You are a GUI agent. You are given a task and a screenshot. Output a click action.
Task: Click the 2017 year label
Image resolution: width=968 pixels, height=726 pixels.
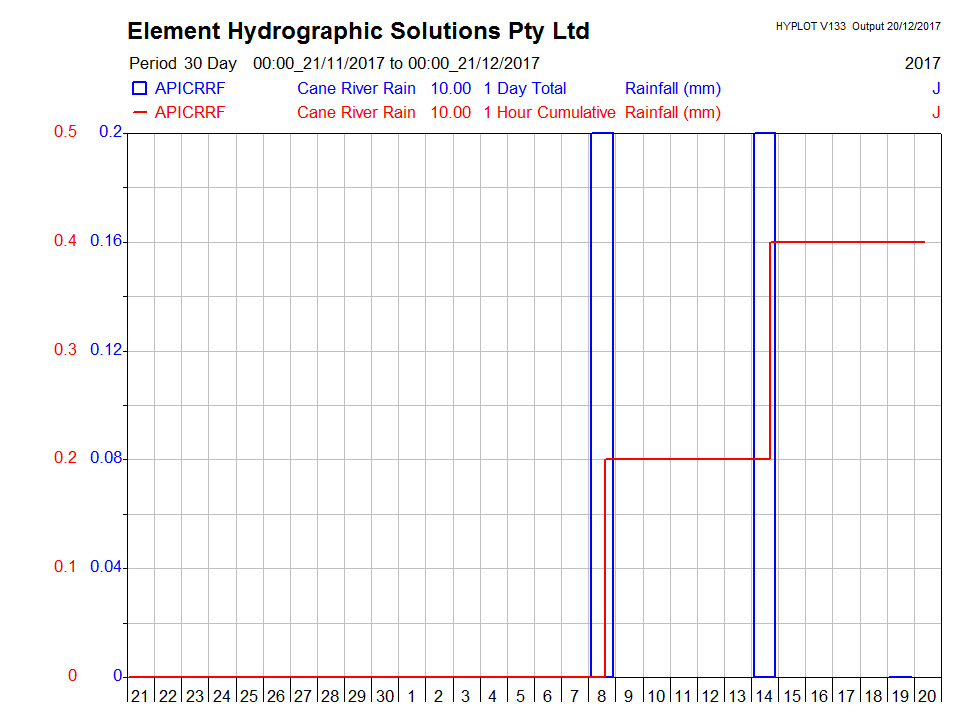922,63
